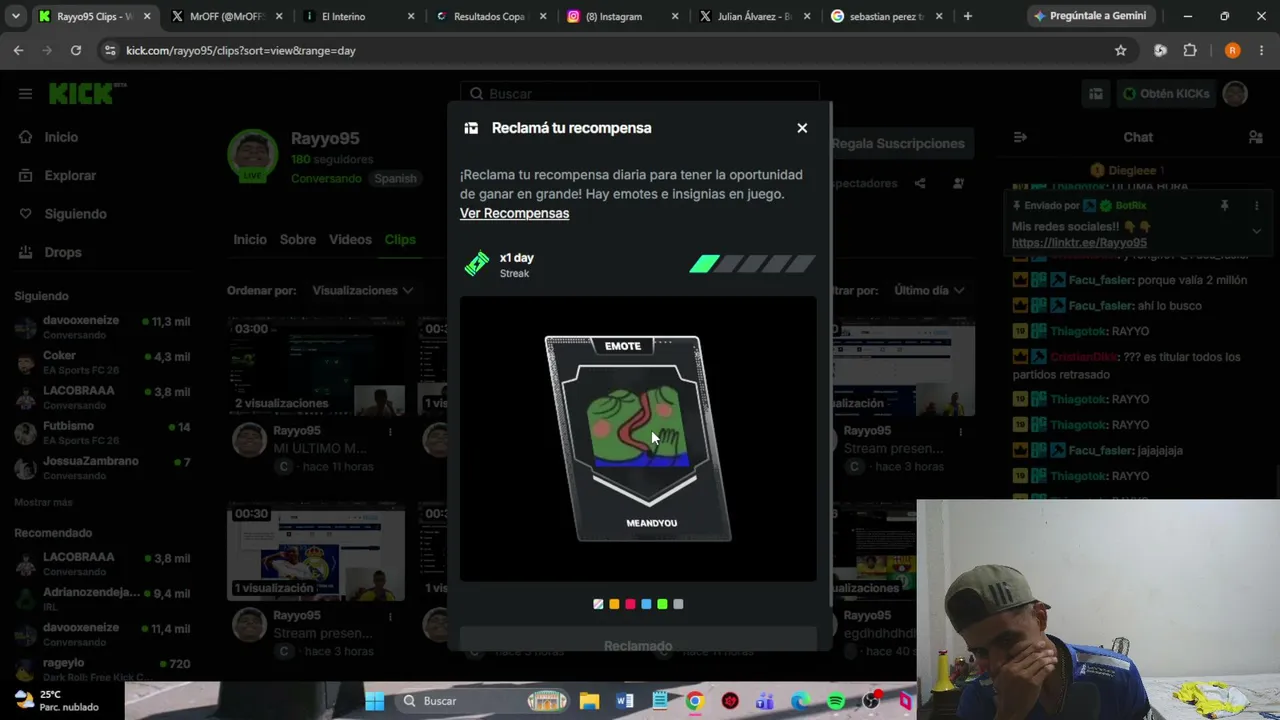Click the green streak battery icon
The height and width of the screenshot is (720, 1280).
477,264
